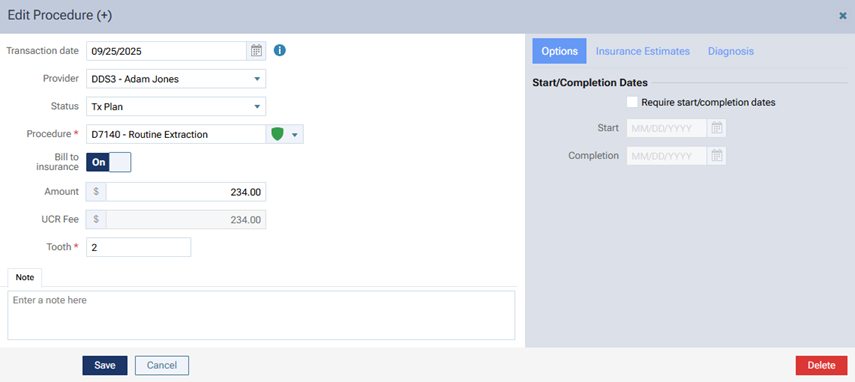
Task: Click the Bill to insurance label
Action: coord(57,162)
